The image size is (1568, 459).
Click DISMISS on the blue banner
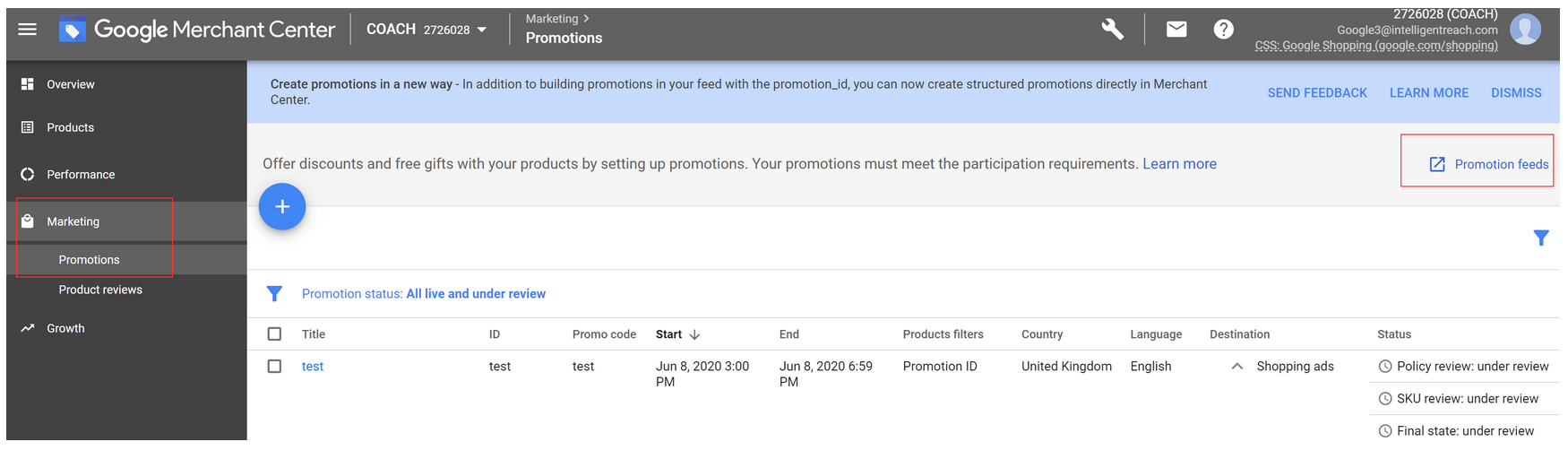coord(1516,92)
